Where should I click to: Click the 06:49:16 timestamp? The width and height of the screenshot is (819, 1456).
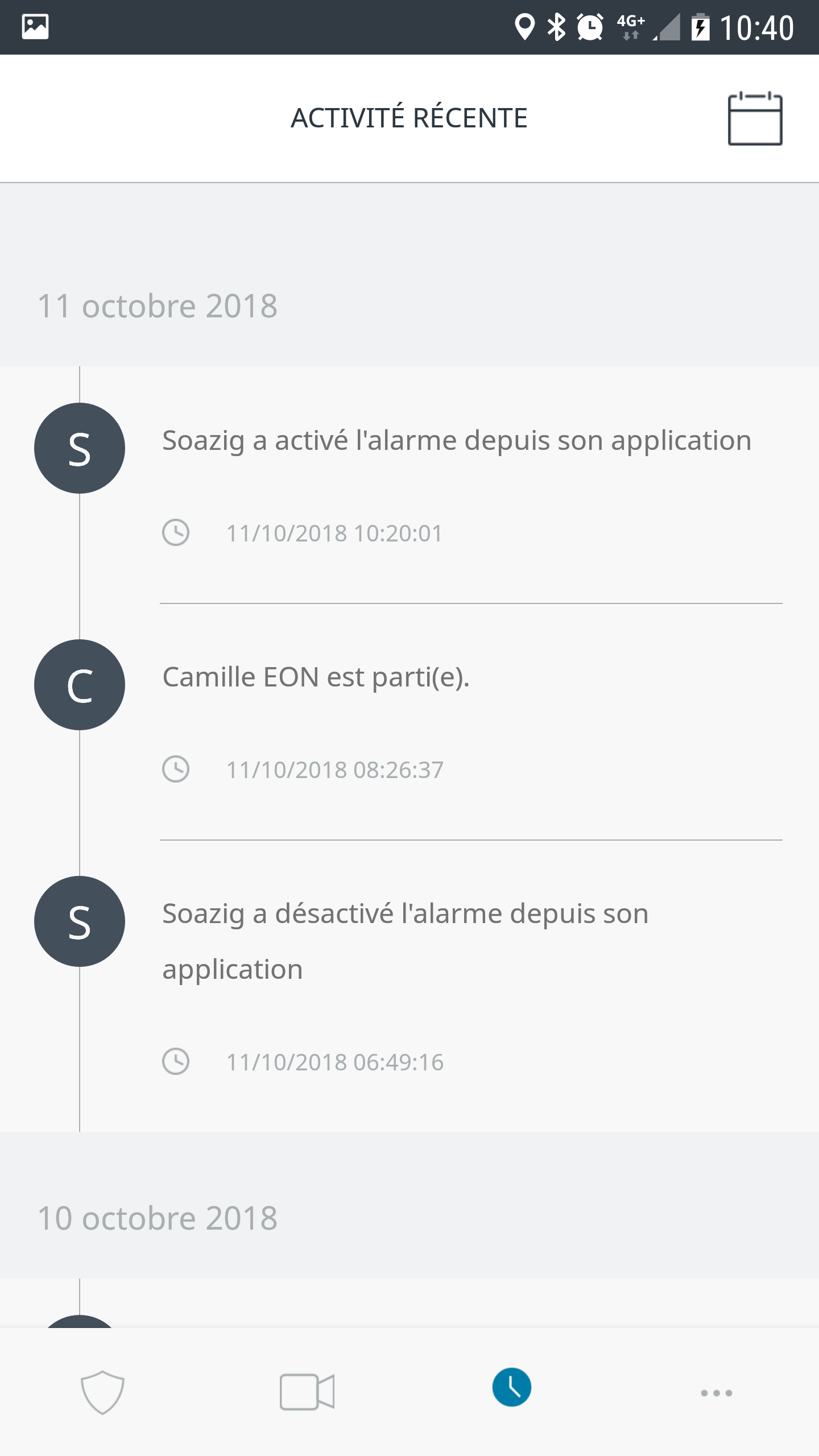coord(335,1062)
